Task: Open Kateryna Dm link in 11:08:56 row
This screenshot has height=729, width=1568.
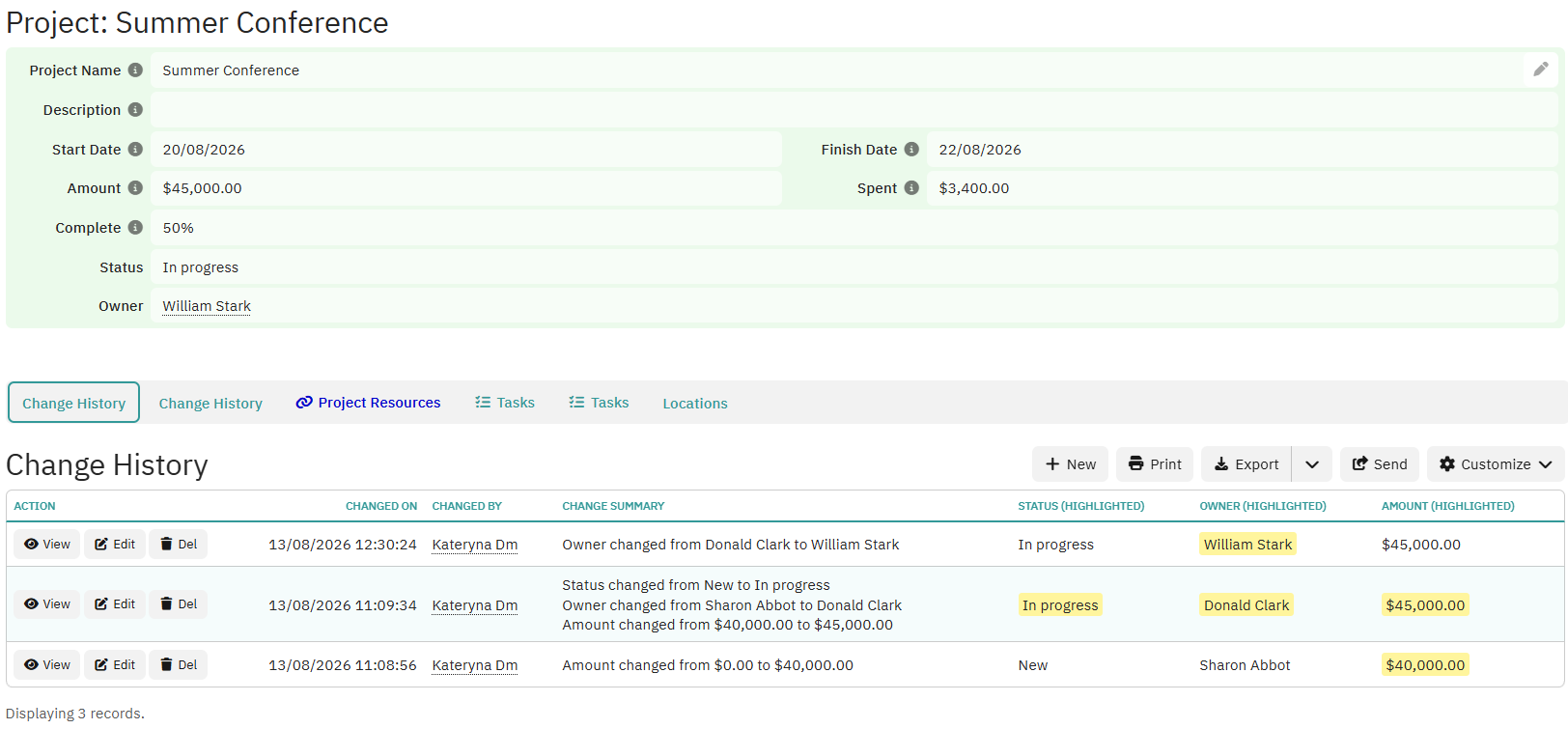Action: coord(475,665)
